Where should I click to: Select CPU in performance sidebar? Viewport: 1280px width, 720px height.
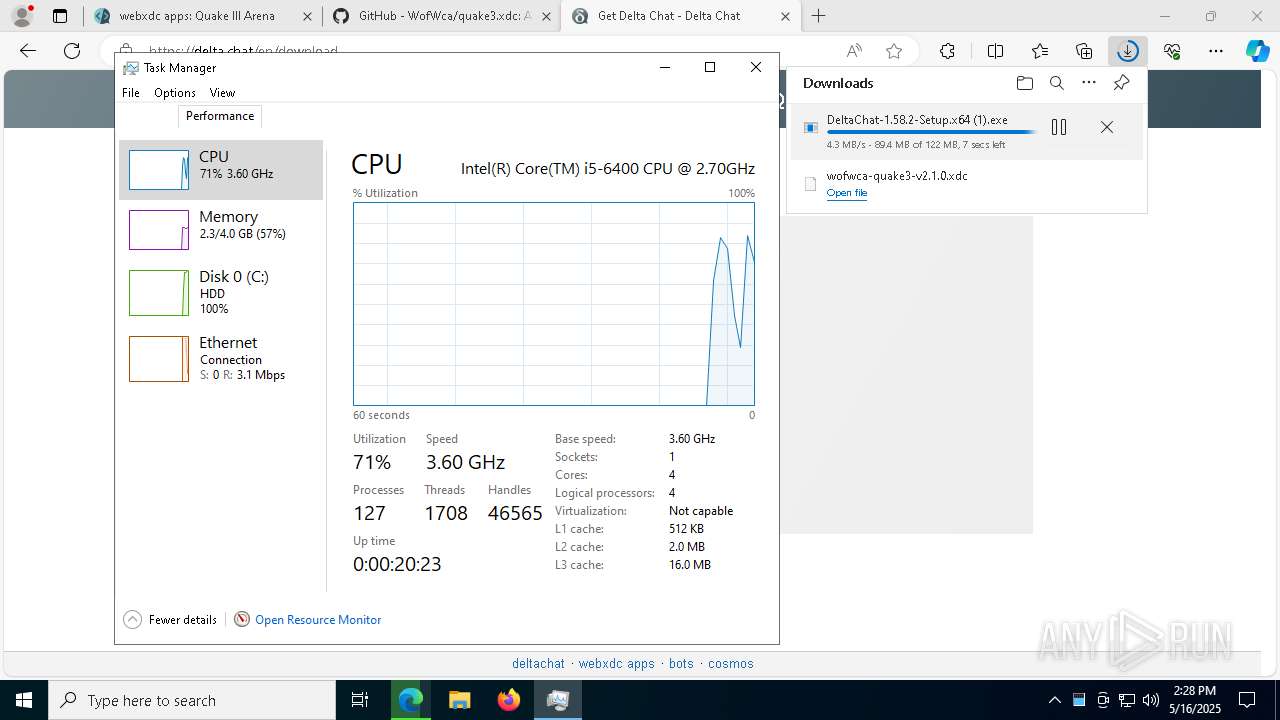[221, 170]
